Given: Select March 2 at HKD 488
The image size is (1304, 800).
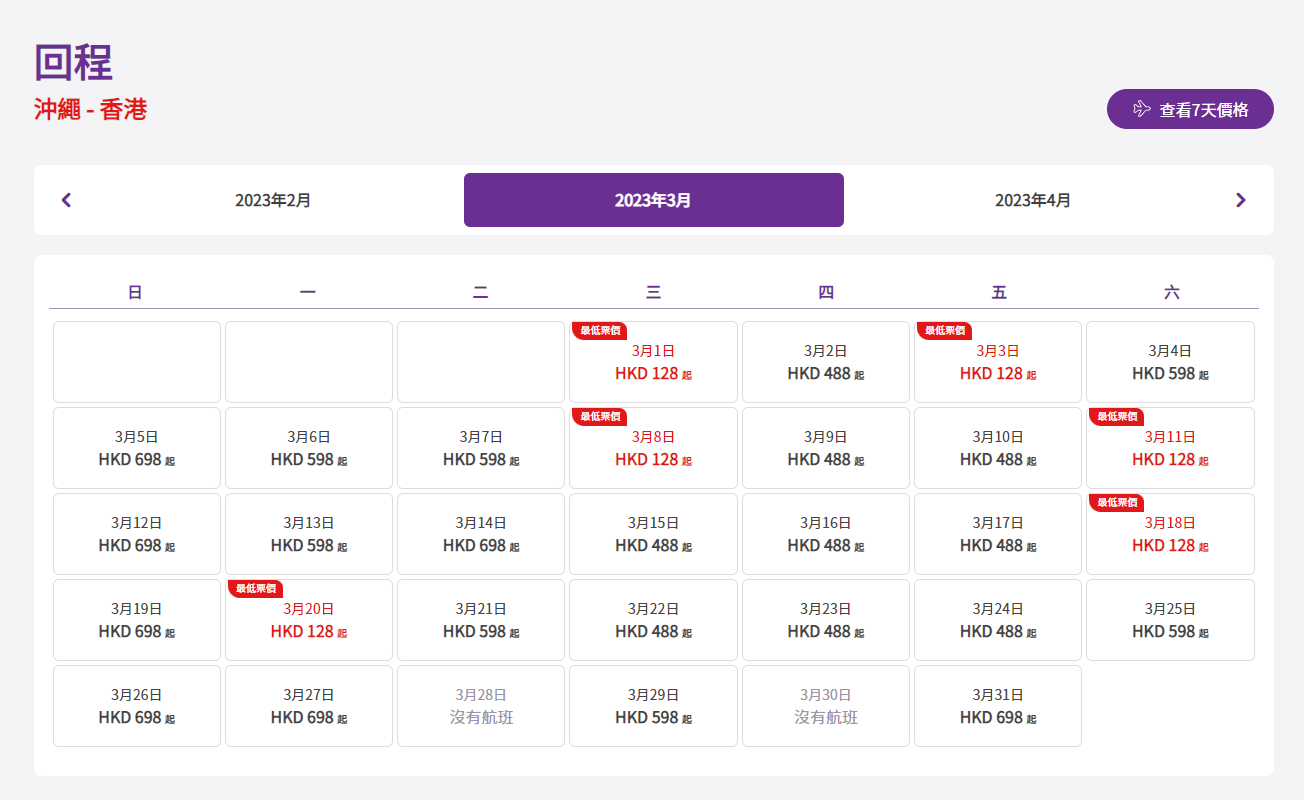Looking at the screenshot, I should click(x=826, y=362).
